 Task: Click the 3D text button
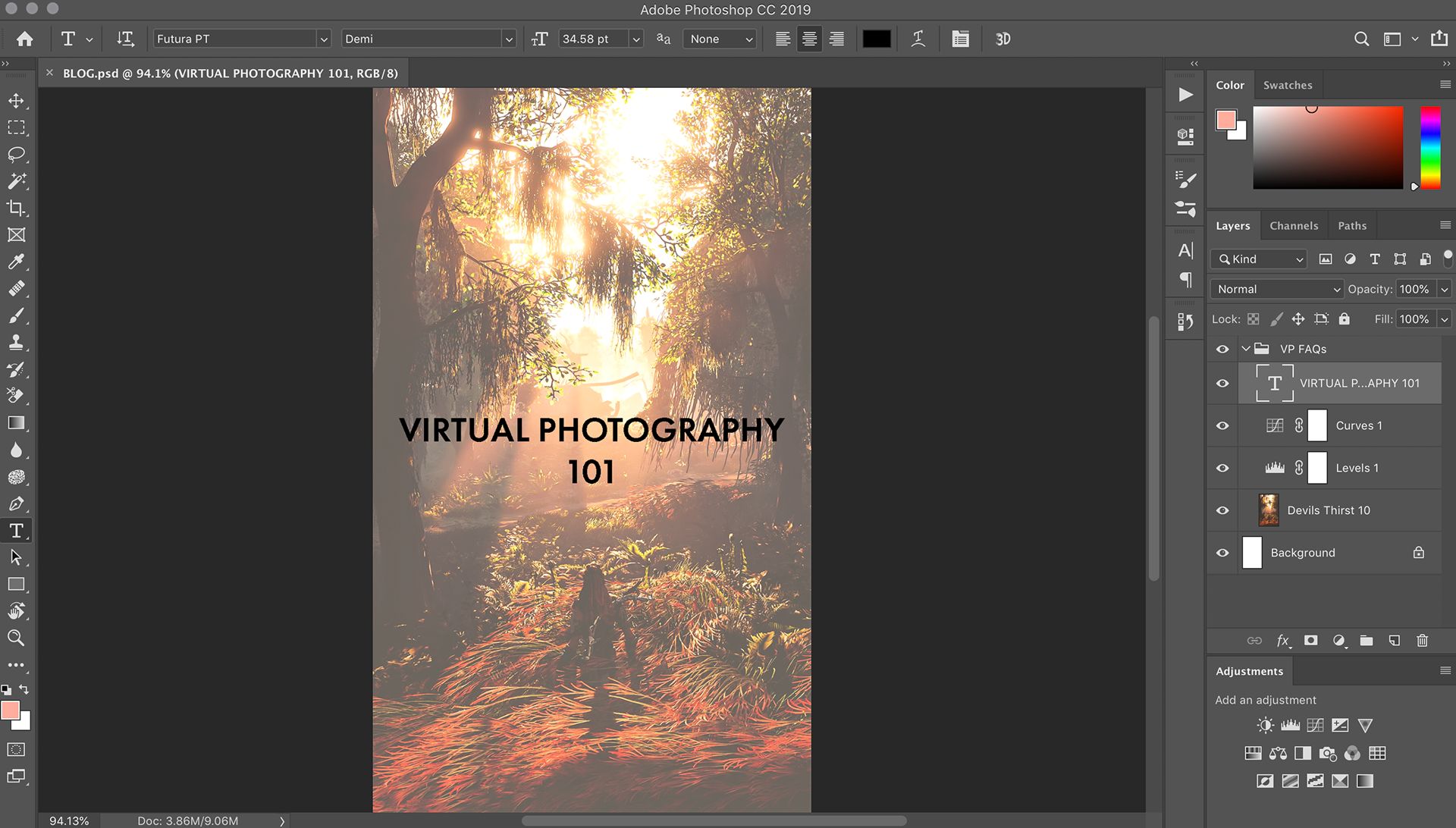(x=1003, y=39)
